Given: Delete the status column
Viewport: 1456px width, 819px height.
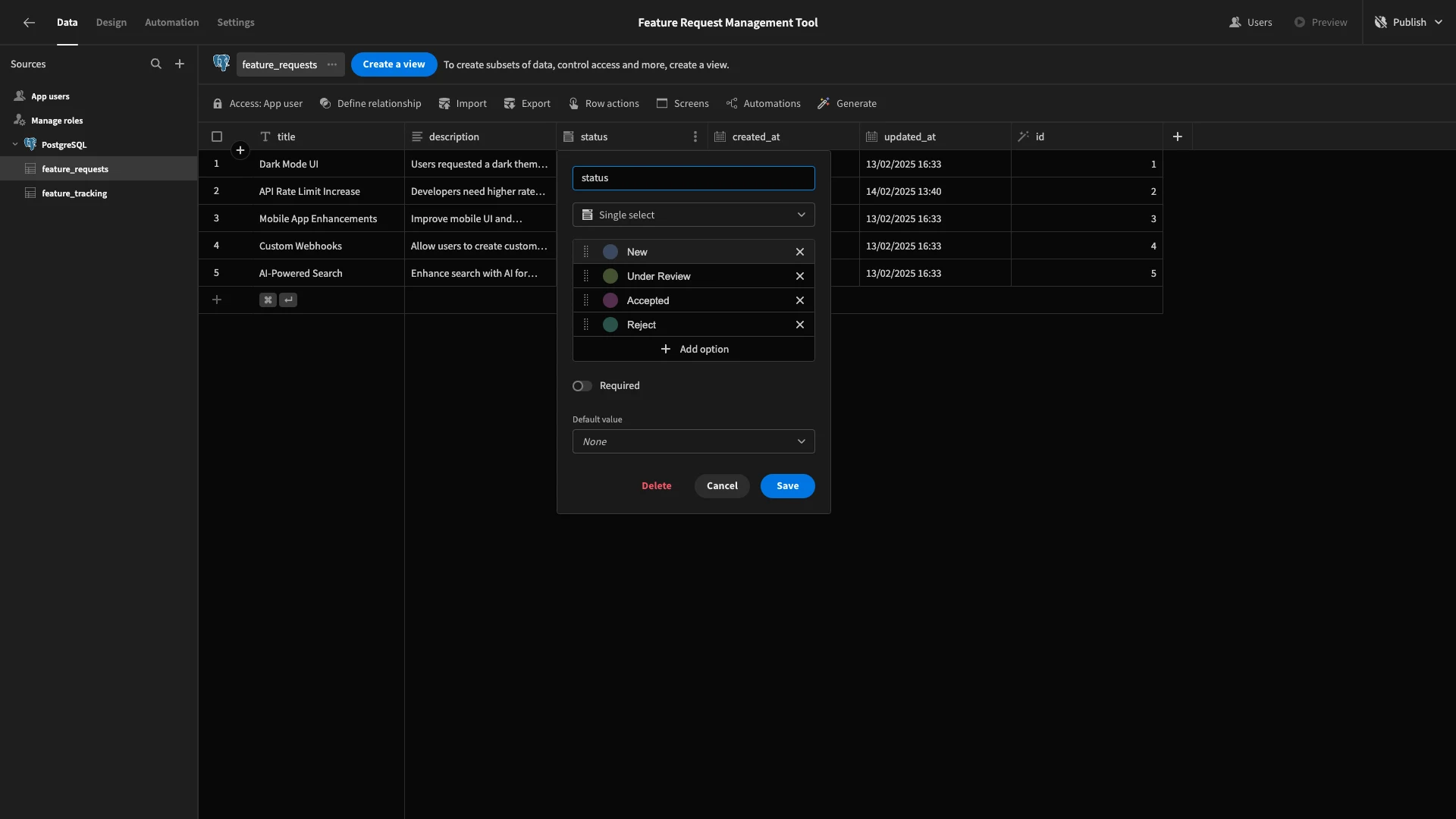Looking at the screenshot, I should click(657, 486).
